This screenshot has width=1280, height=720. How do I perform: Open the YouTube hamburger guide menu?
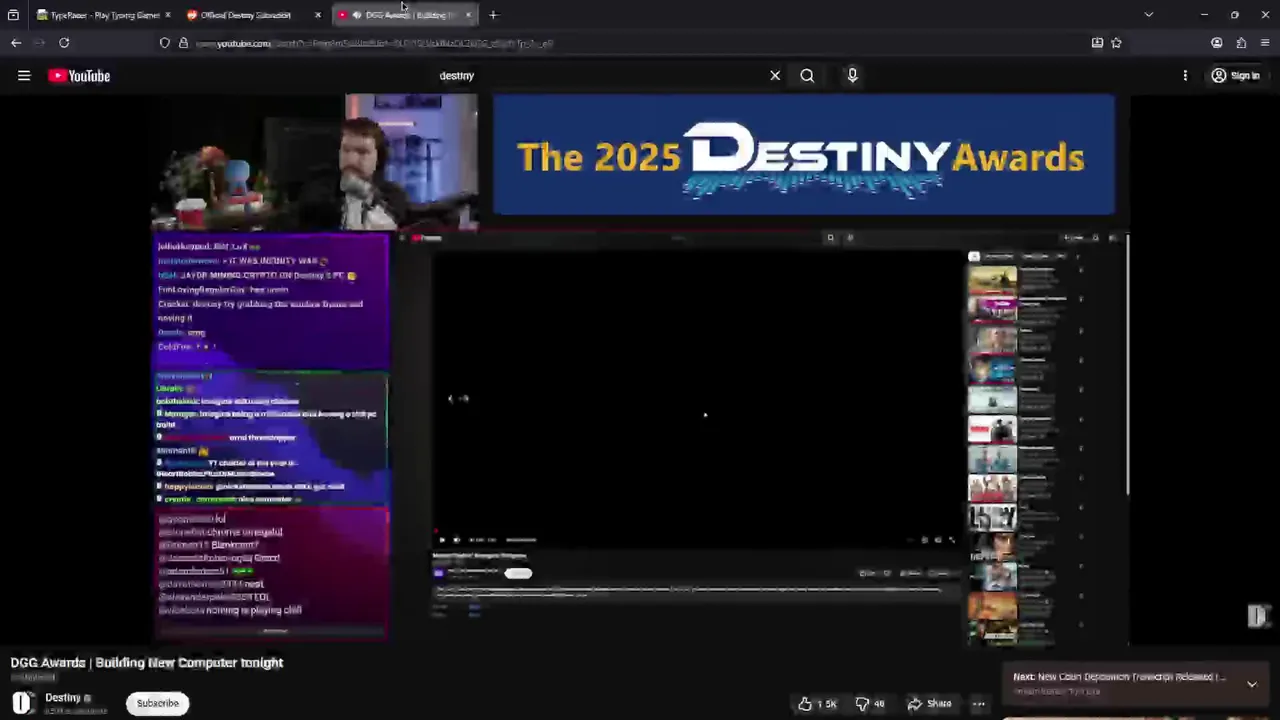24,76
